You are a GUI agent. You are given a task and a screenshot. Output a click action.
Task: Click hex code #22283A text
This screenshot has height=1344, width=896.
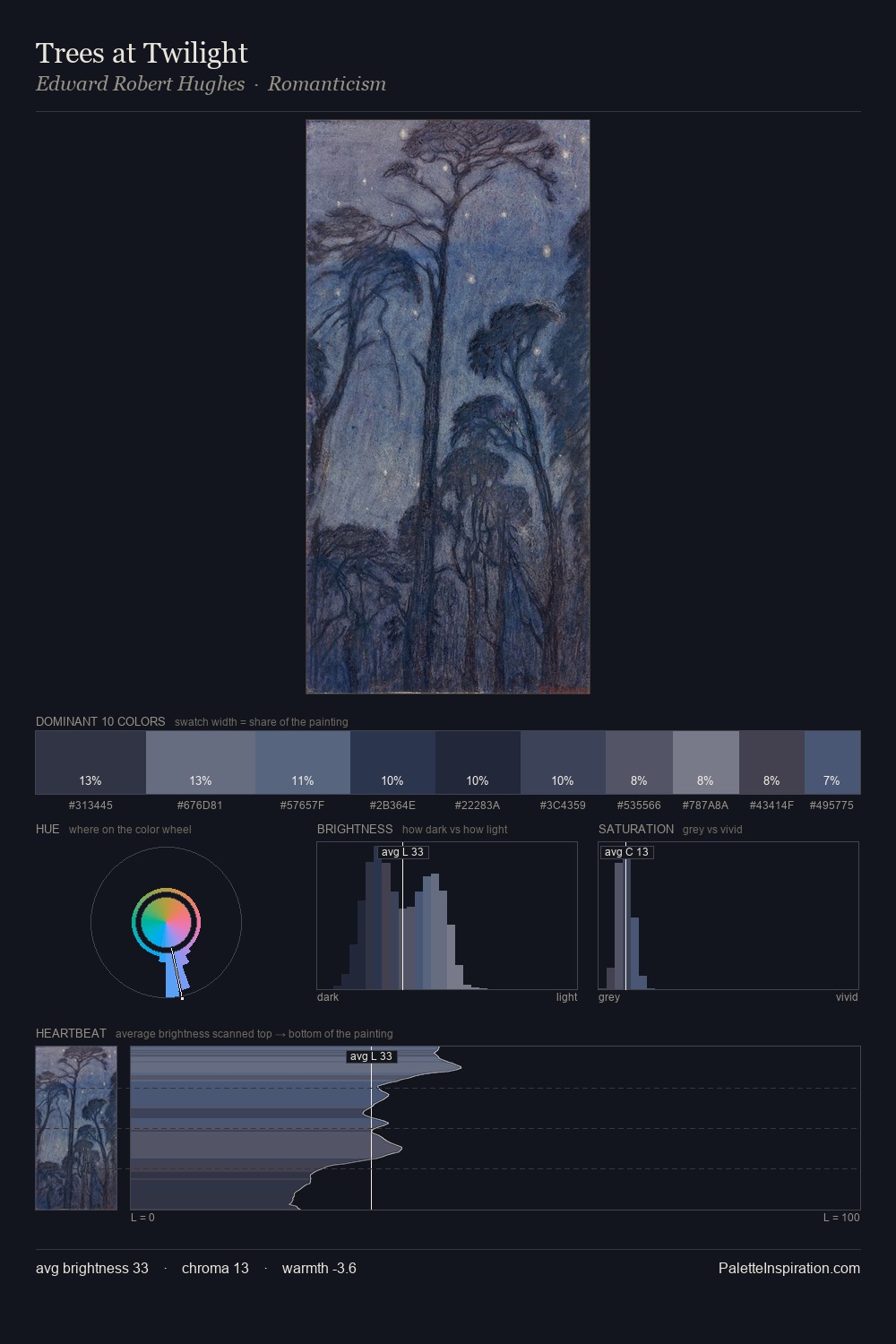[x=478, y=806]
